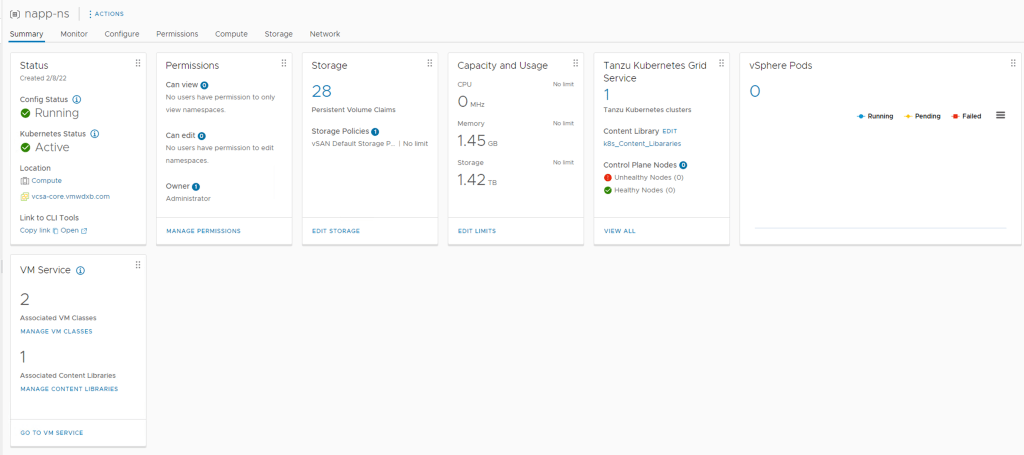The height and width of the screenshot is (455, 1024).
Task: Grab the Status card drag handle icon
Action: coord(138,63)
